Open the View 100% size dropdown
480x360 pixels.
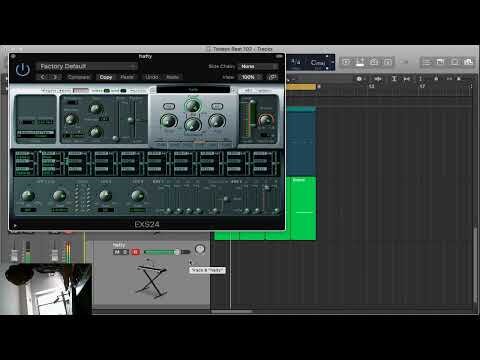250,77
